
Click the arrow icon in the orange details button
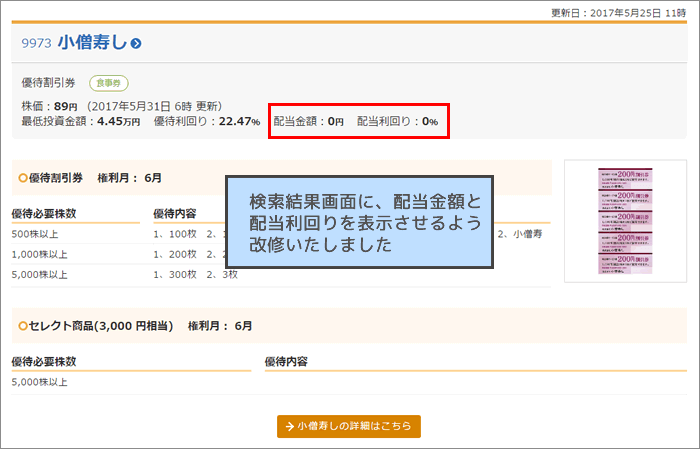pyautogui.click(x=290, y=427)
